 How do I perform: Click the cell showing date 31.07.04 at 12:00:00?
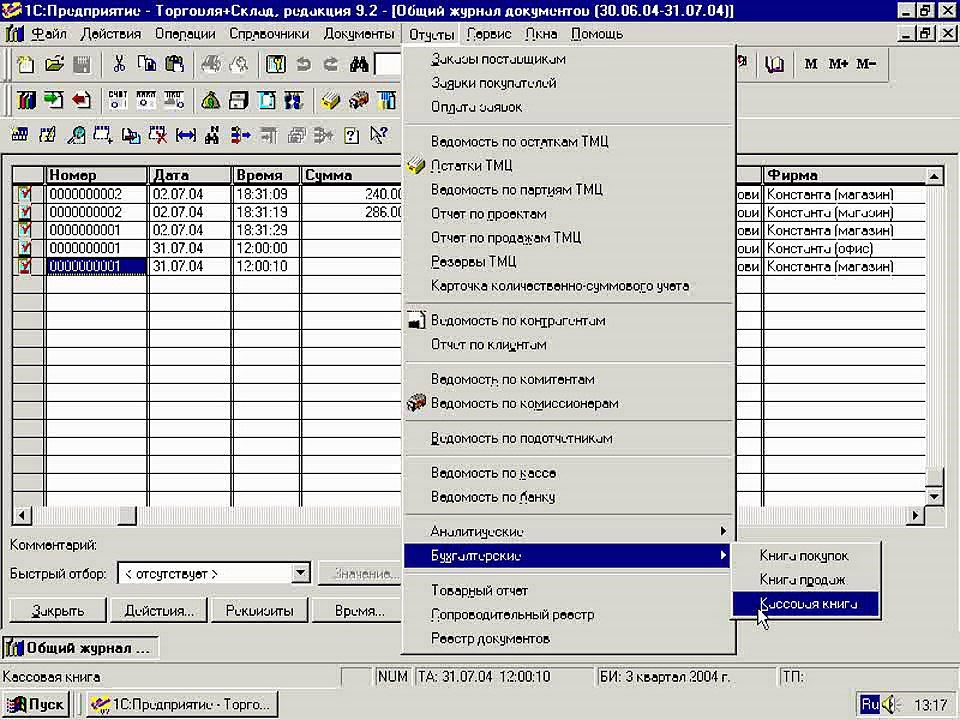pyautogui.click(x=190, y=249)
